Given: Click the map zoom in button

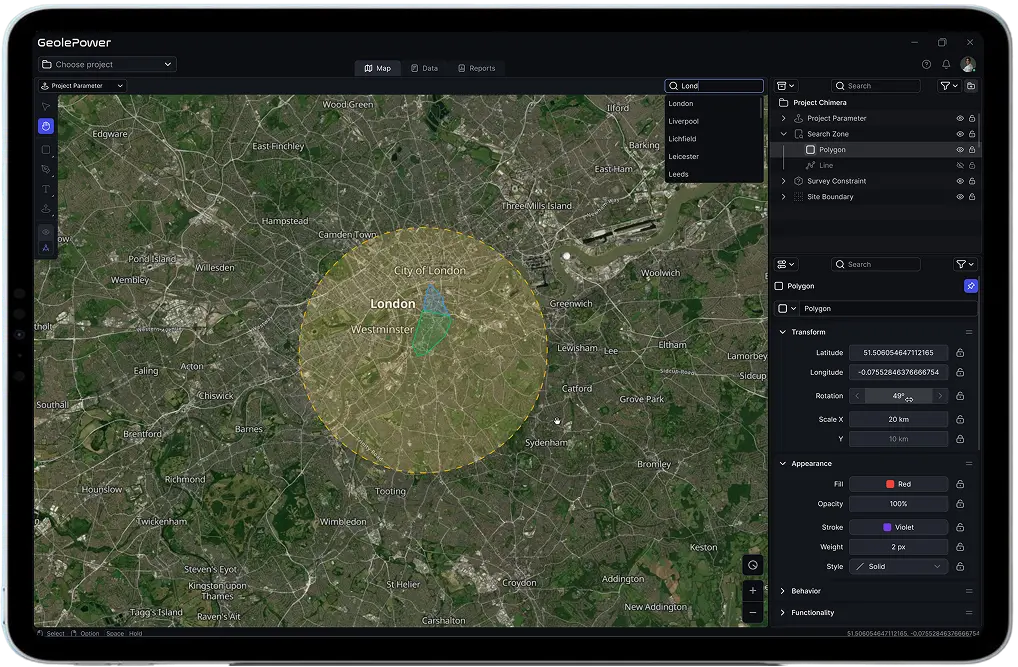Looking at the screenshot, I should pos(752,590).
